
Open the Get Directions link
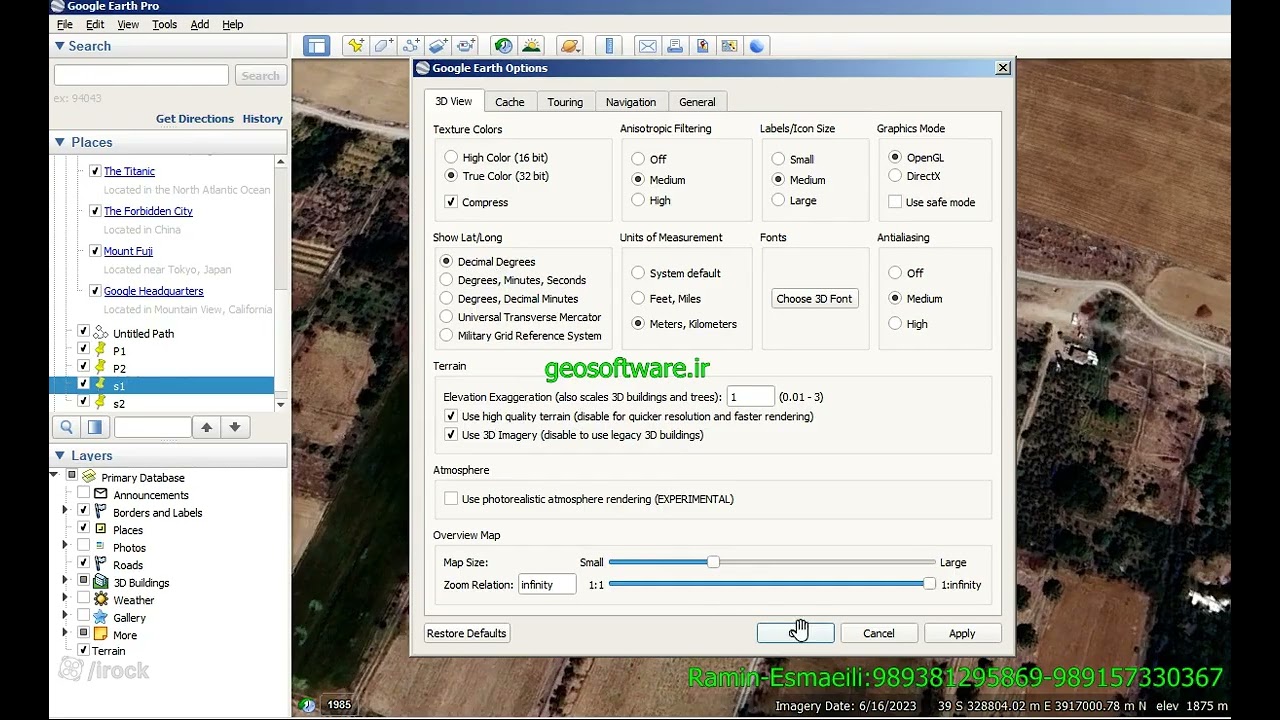195,118
